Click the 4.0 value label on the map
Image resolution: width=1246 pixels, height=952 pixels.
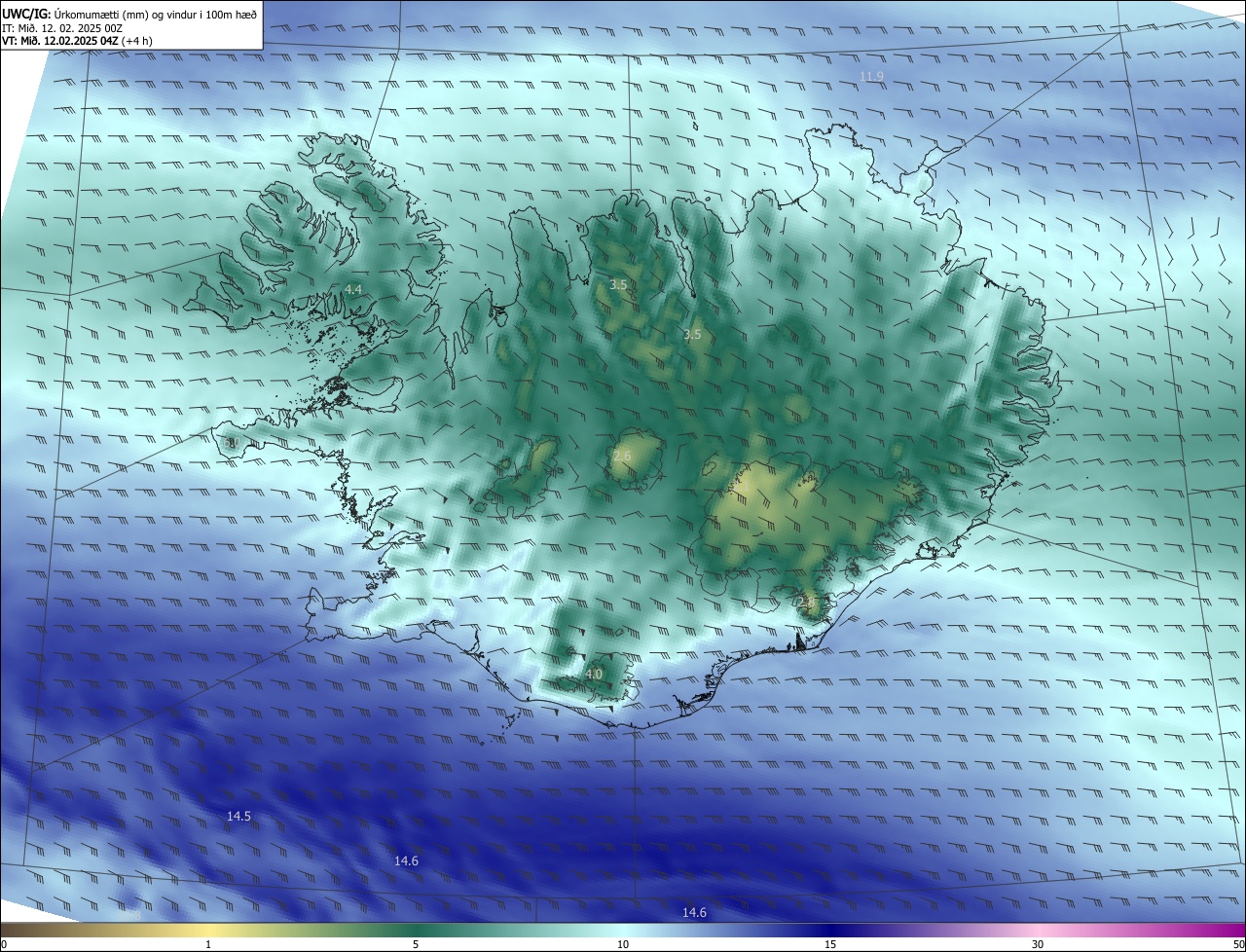594,674
